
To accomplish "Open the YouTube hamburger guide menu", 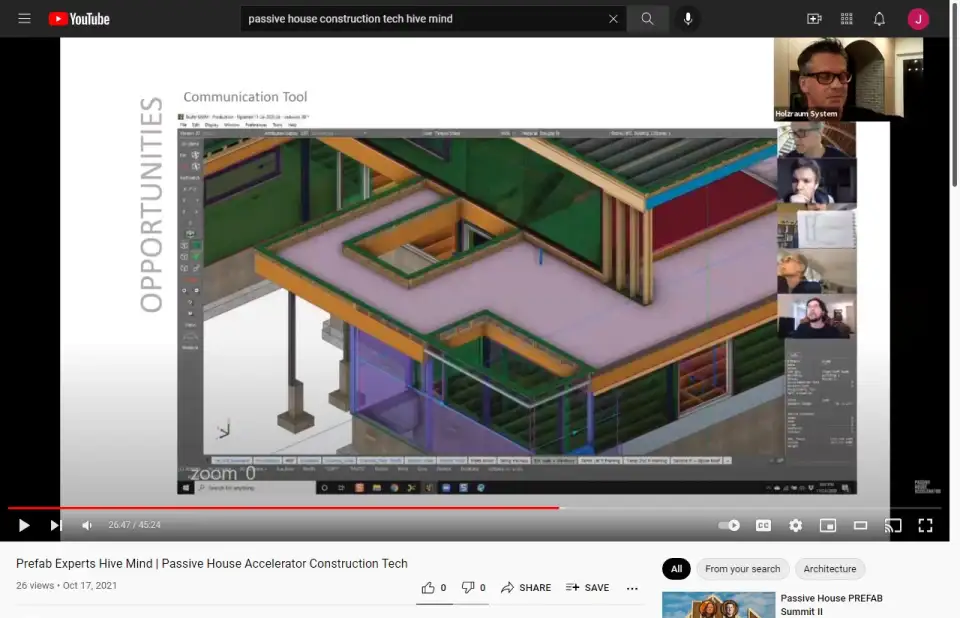I will point(24,19).
